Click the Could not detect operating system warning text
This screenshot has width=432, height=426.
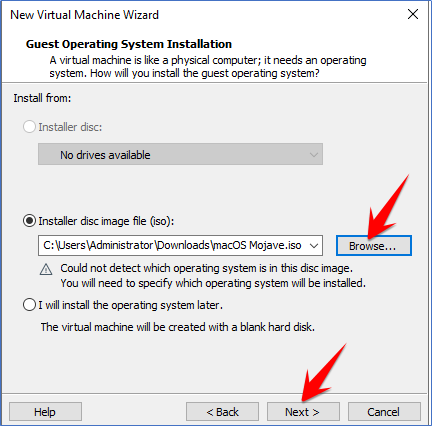tap(213, 276)
